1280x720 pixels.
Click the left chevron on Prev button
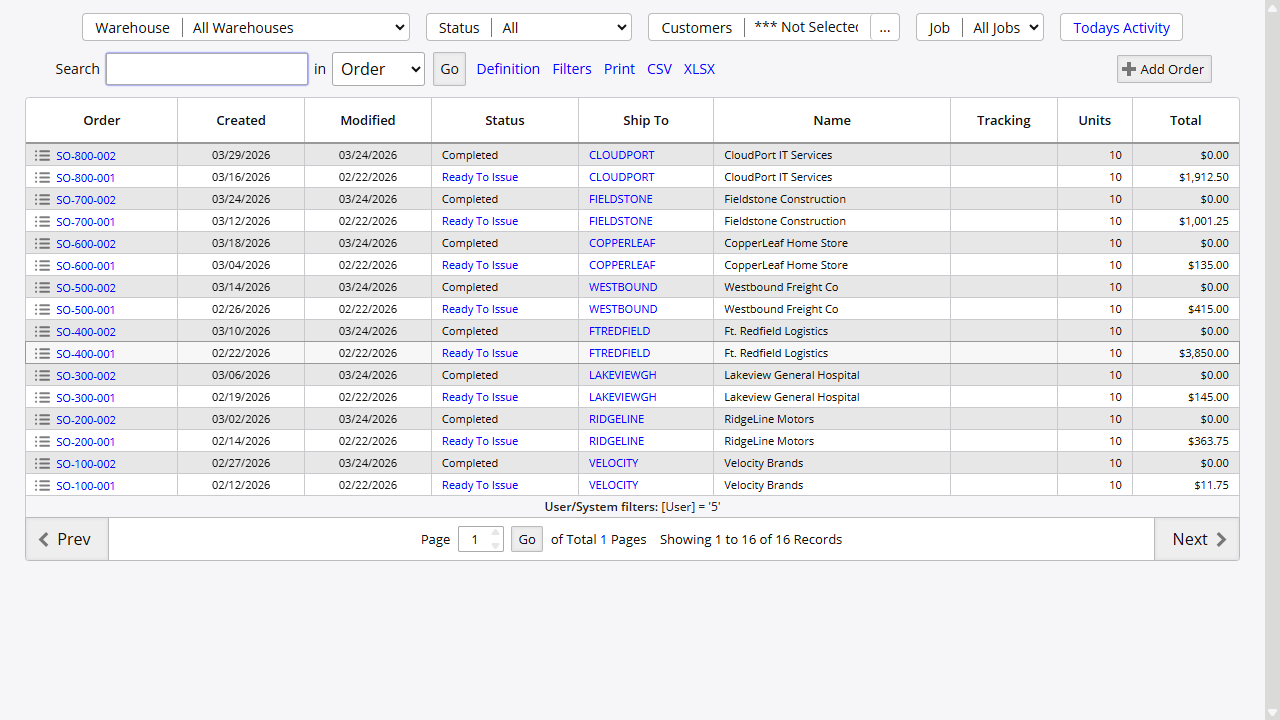click(x=43, y=539)
